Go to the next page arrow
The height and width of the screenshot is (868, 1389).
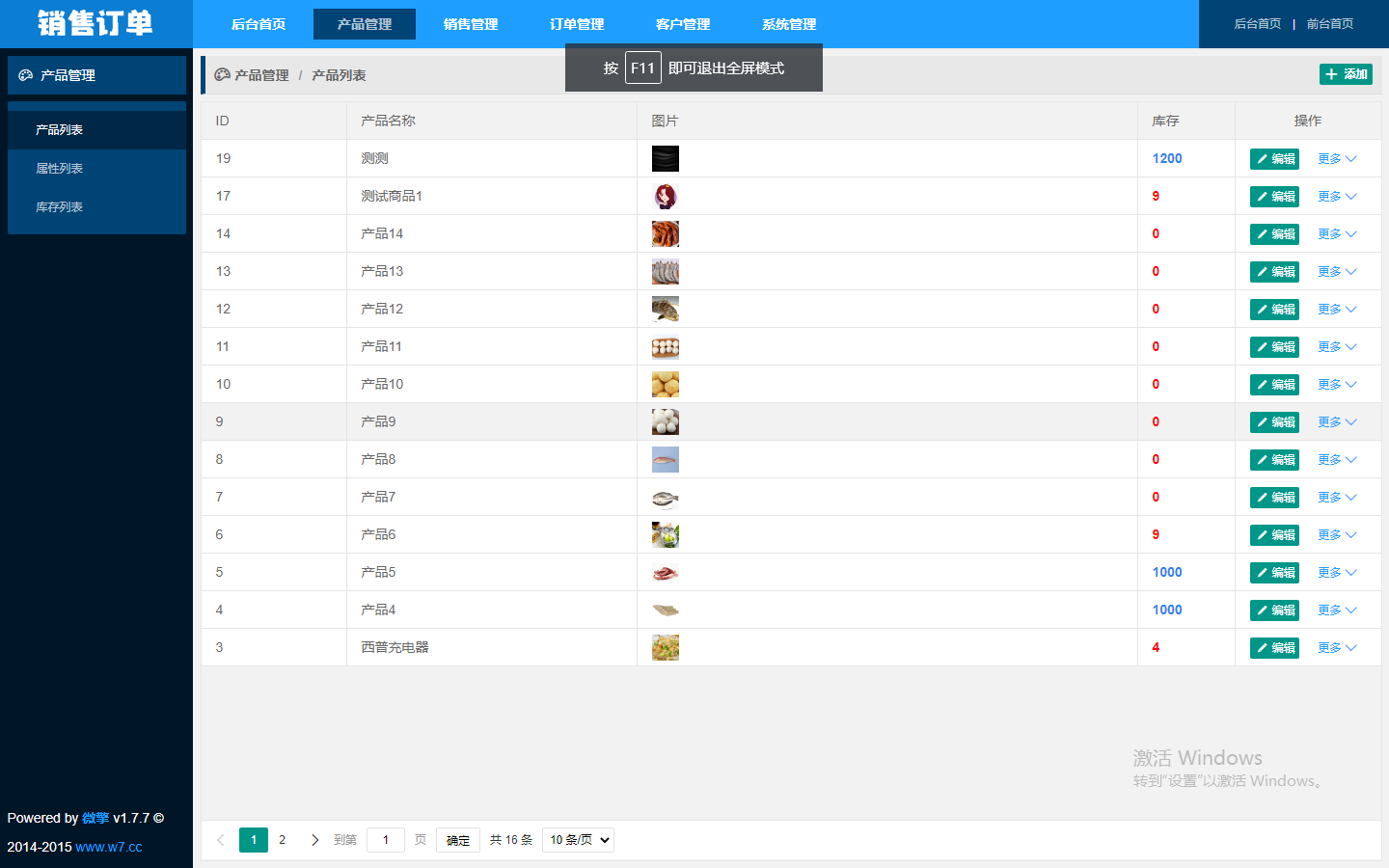[x=314, y=840]
